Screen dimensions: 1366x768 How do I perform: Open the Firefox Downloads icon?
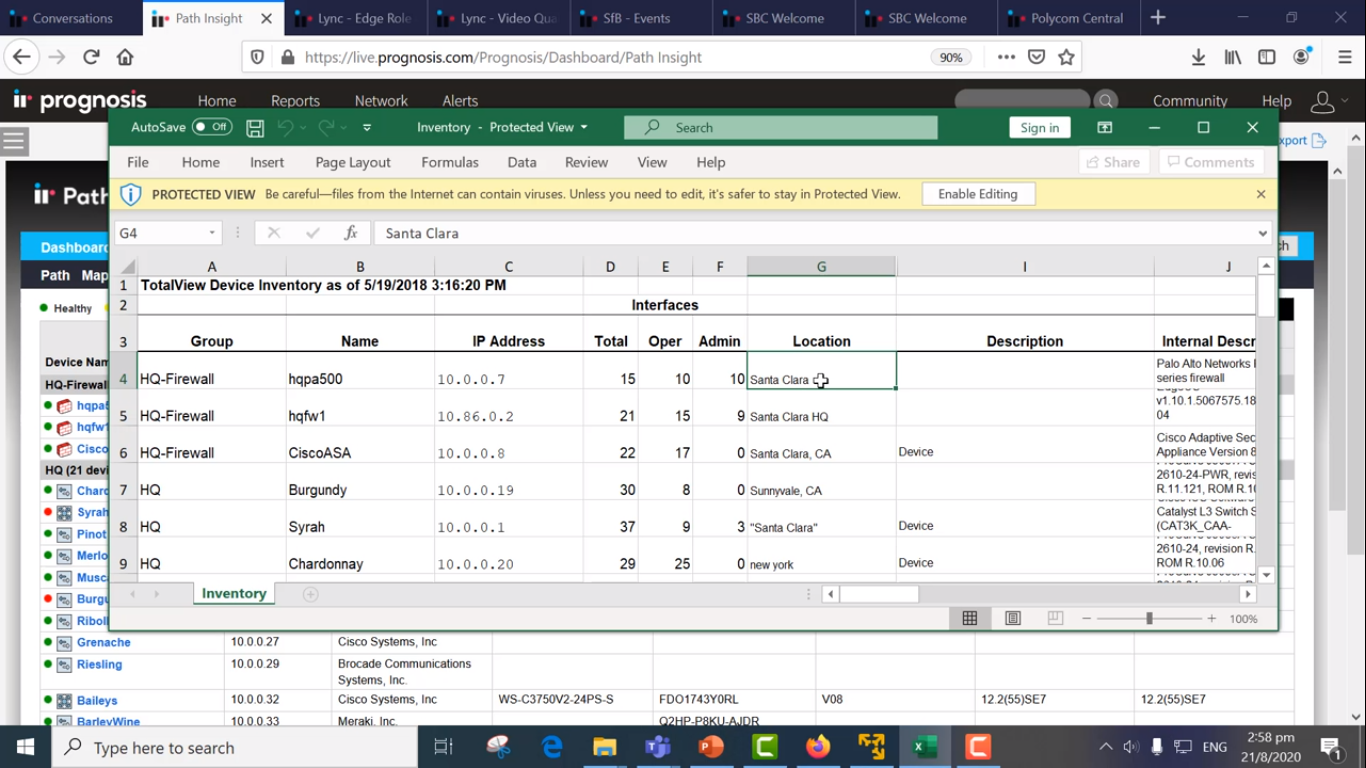[x=1198, y=57]
